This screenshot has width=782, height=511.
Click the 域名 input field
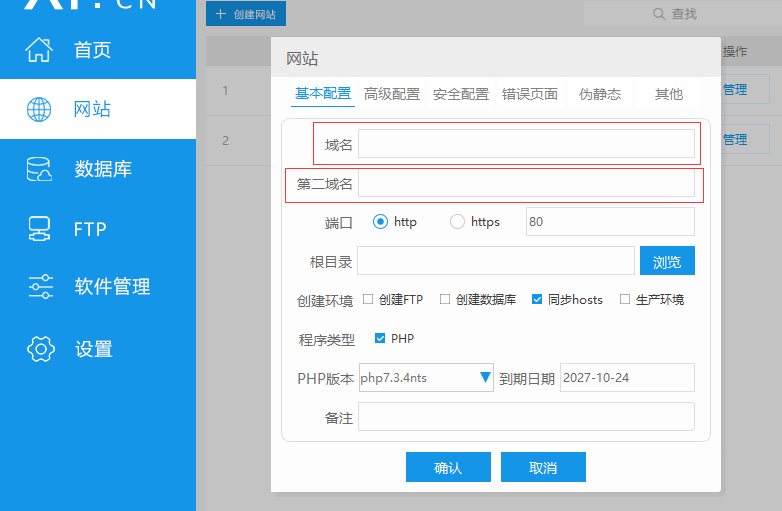pyautogui.click(x=526, y=144)
